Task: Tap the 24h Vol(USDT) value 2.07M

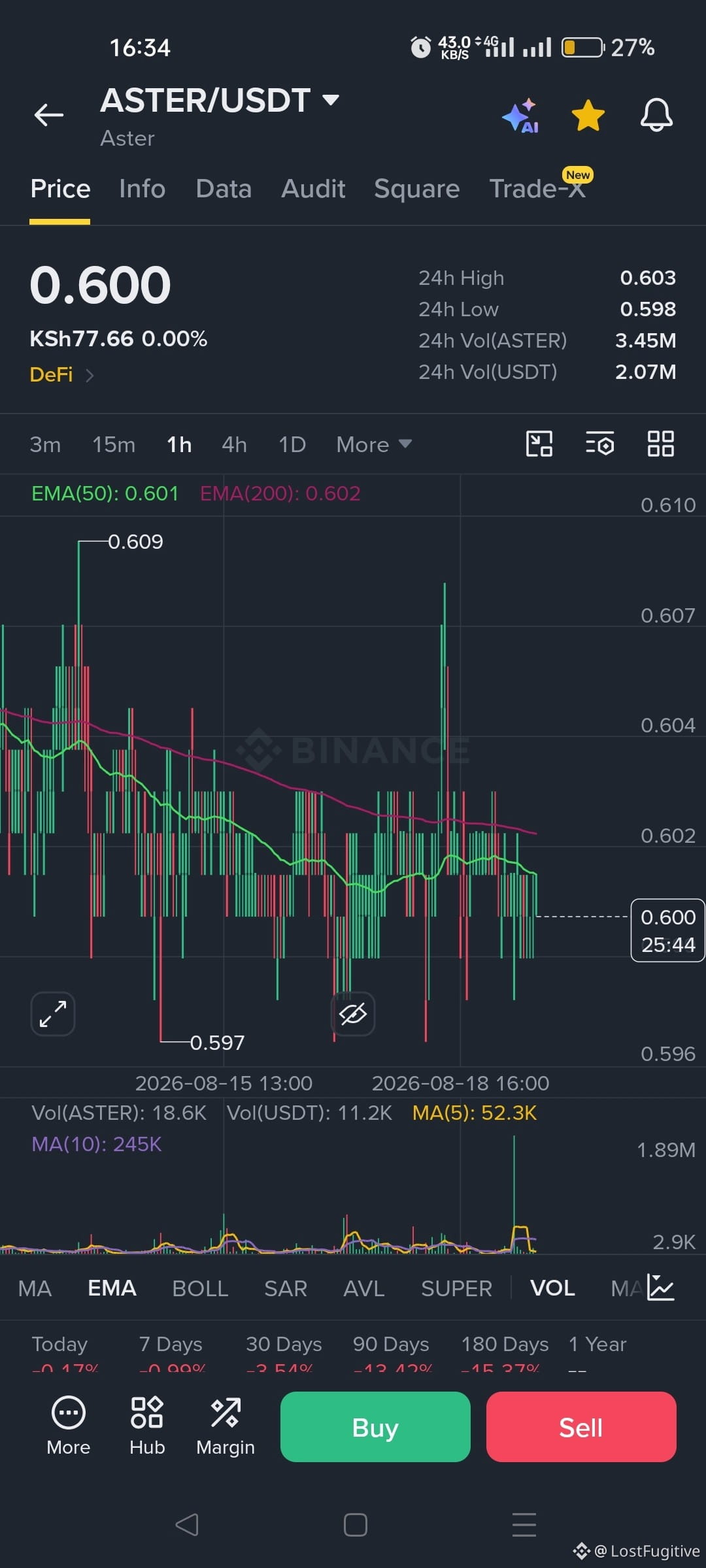Action: click(x=645, y=372)
